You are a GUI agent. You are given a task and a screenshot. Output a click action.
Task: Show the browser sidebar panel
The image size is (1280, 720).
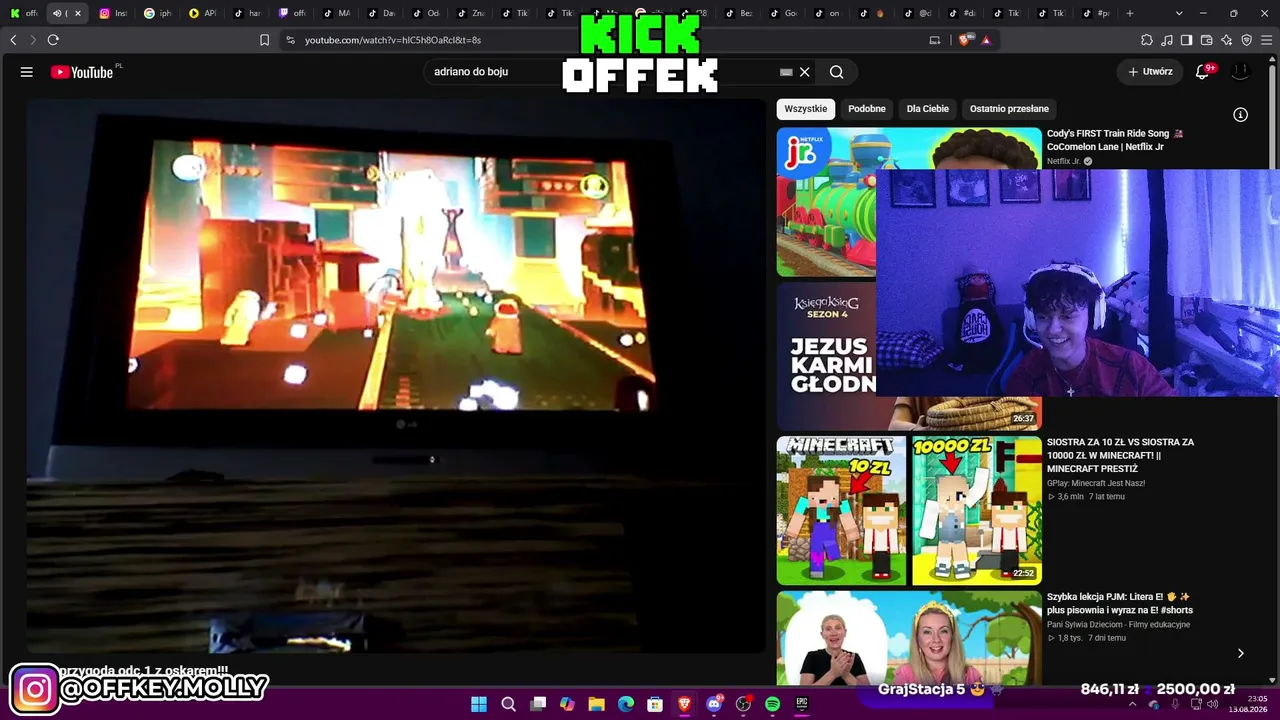tap(1187, 40)
